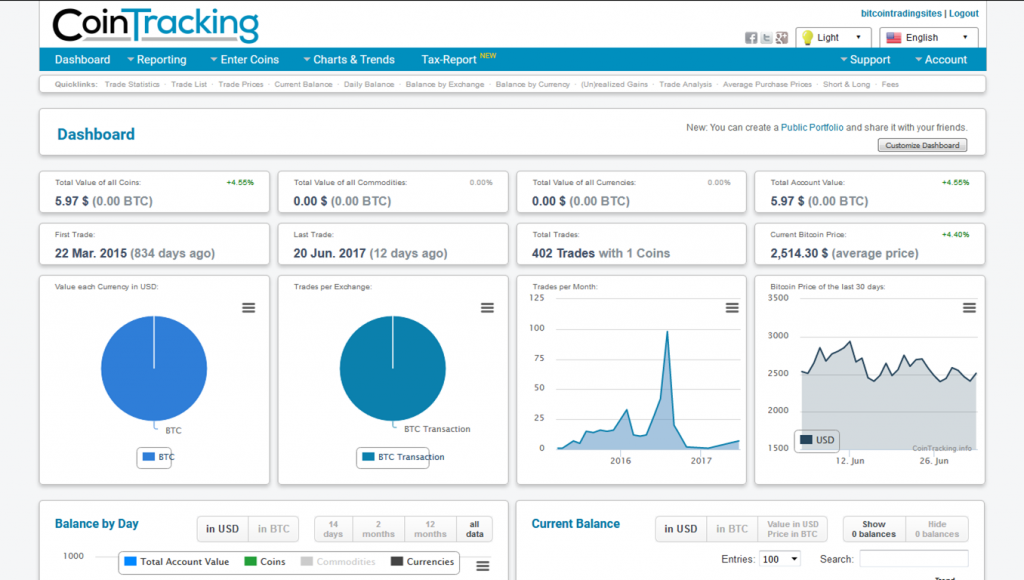1024x580 pixels.
Task: Toggle Coins series legend
Action: point(264,562)
